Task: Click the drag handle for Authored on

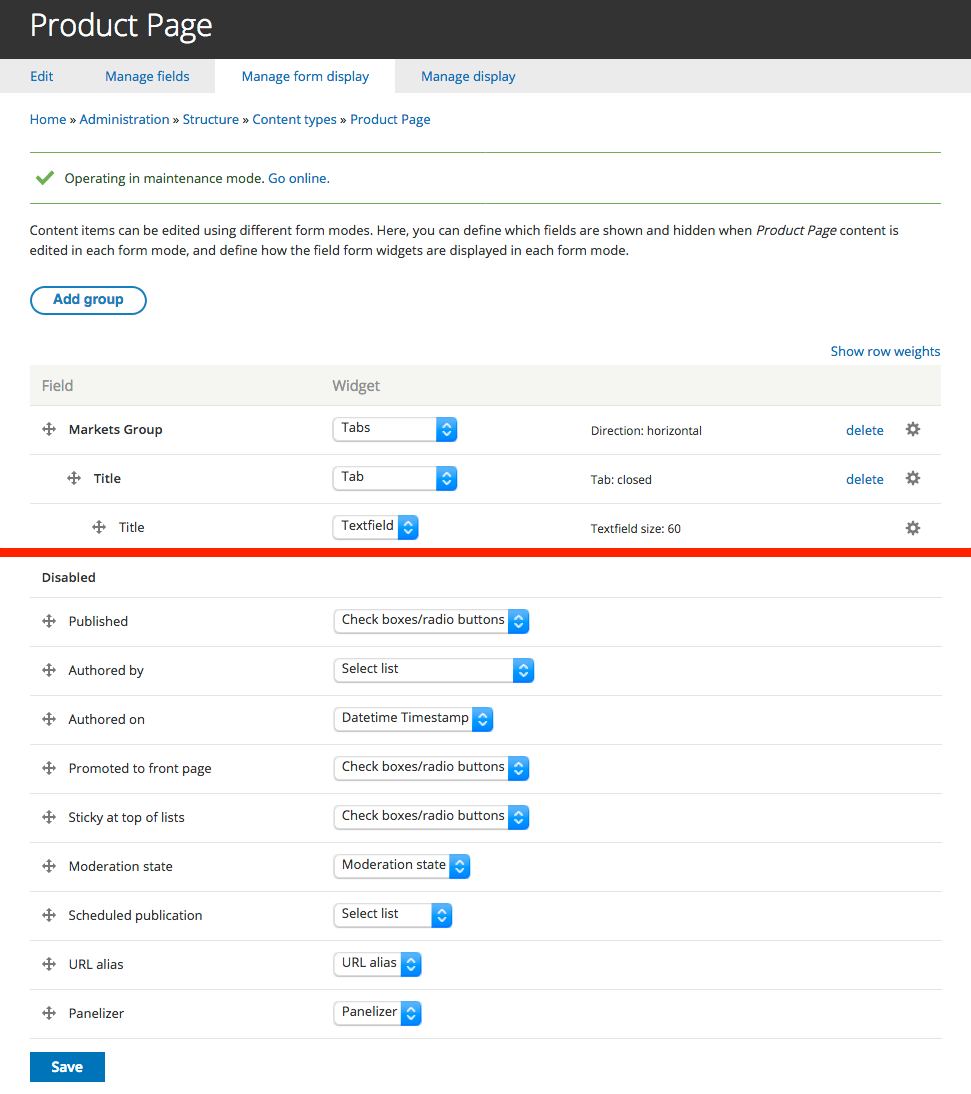Action: [49, 718]
